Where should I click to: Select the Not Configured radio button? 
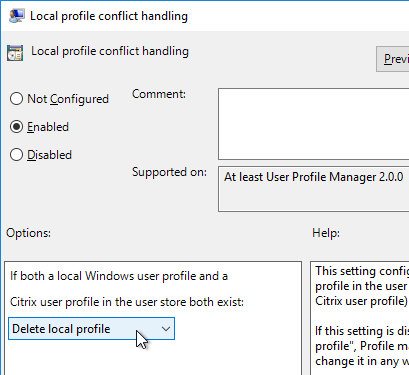(x=16, y=99)
